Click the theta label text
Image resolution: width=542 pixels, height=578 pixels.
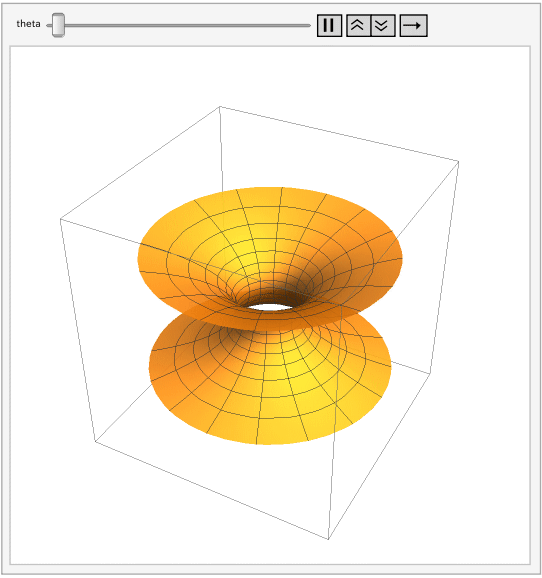coord(28,24)
